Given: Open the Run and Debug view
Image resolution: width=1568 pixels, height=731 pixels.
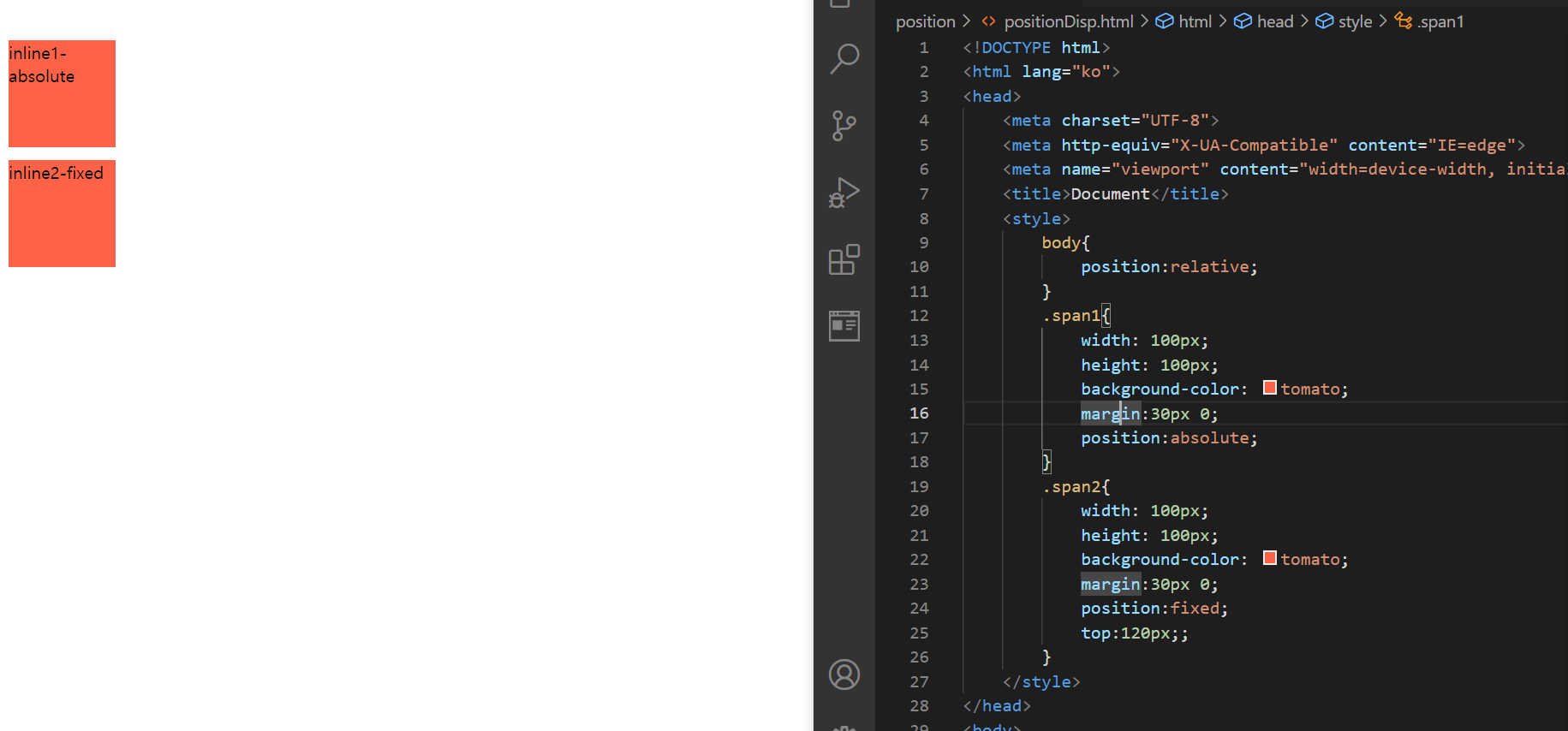Looking at the screenshot, I should click(x=844, y=193).
